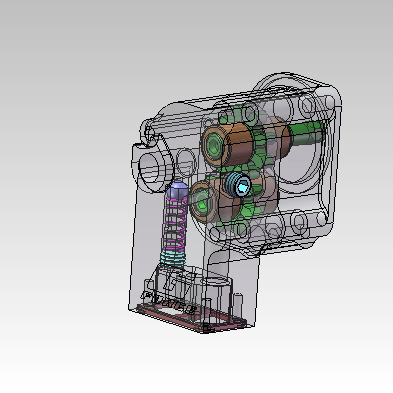Select the purple ball atop the spring

click(x=177, y=190)
